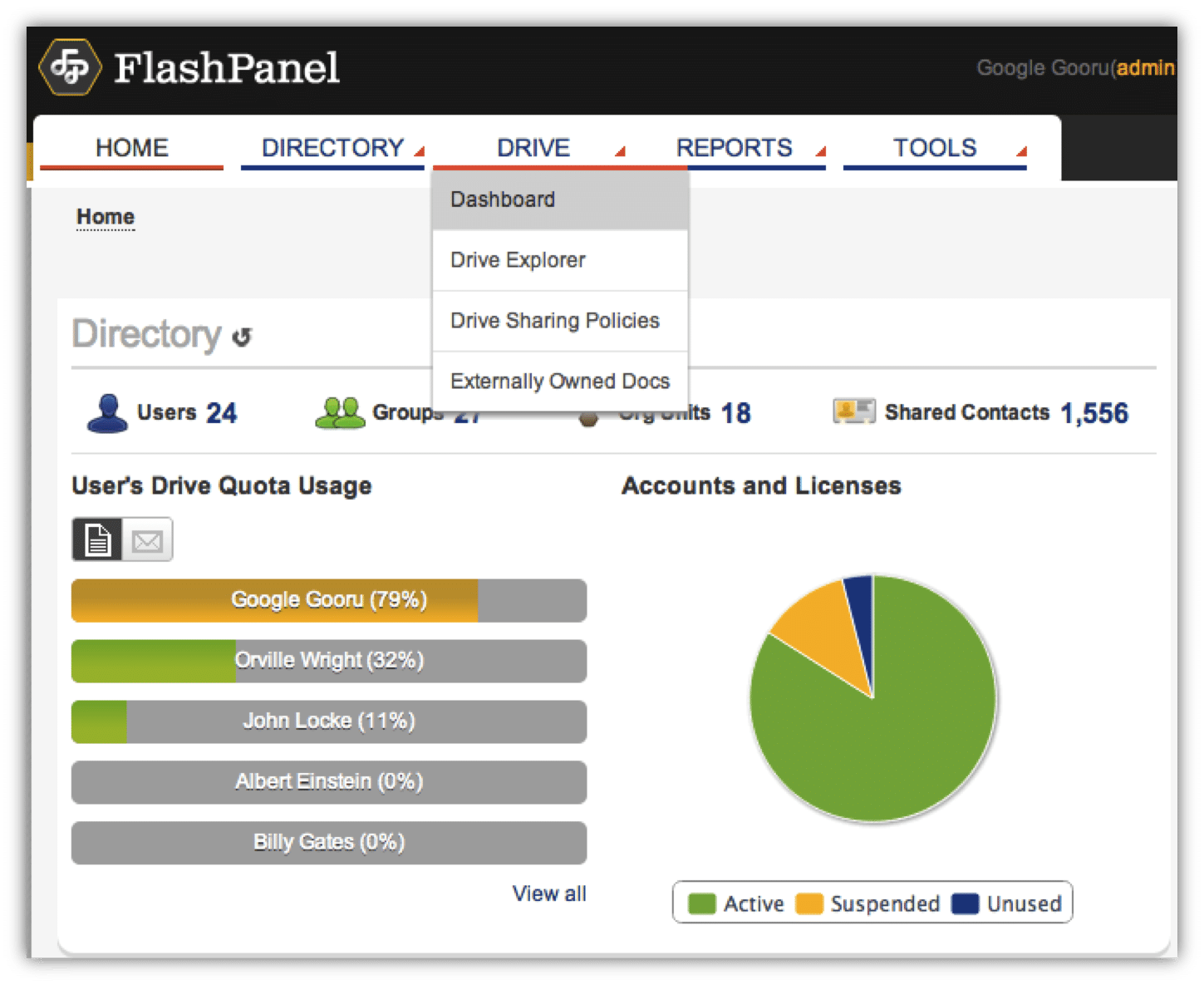
Task: Click the Albert Einstein (0%) quota bar
Action: coord(329,782)
